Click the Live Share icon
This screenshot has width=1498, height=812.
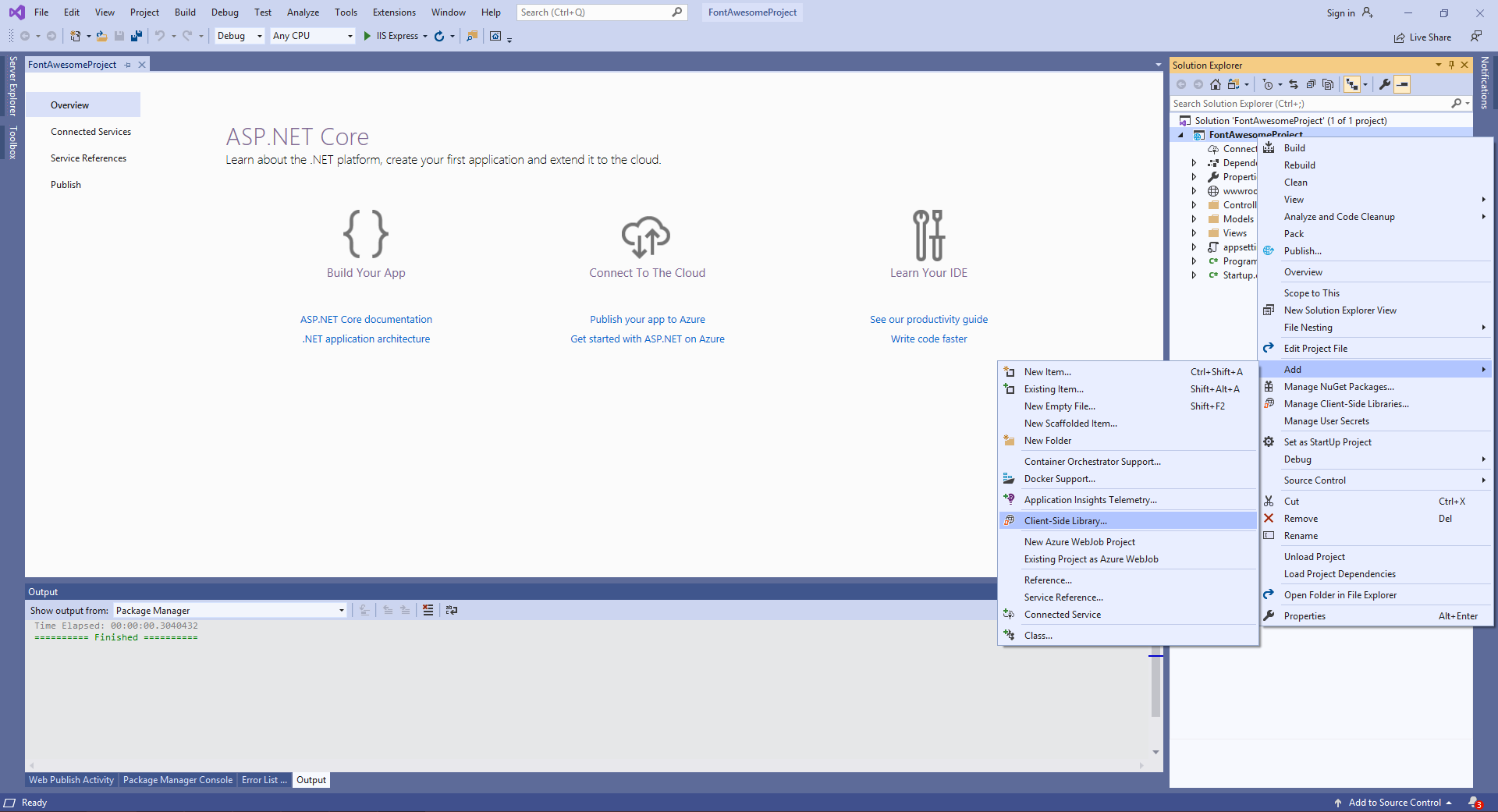point(1400,37)
